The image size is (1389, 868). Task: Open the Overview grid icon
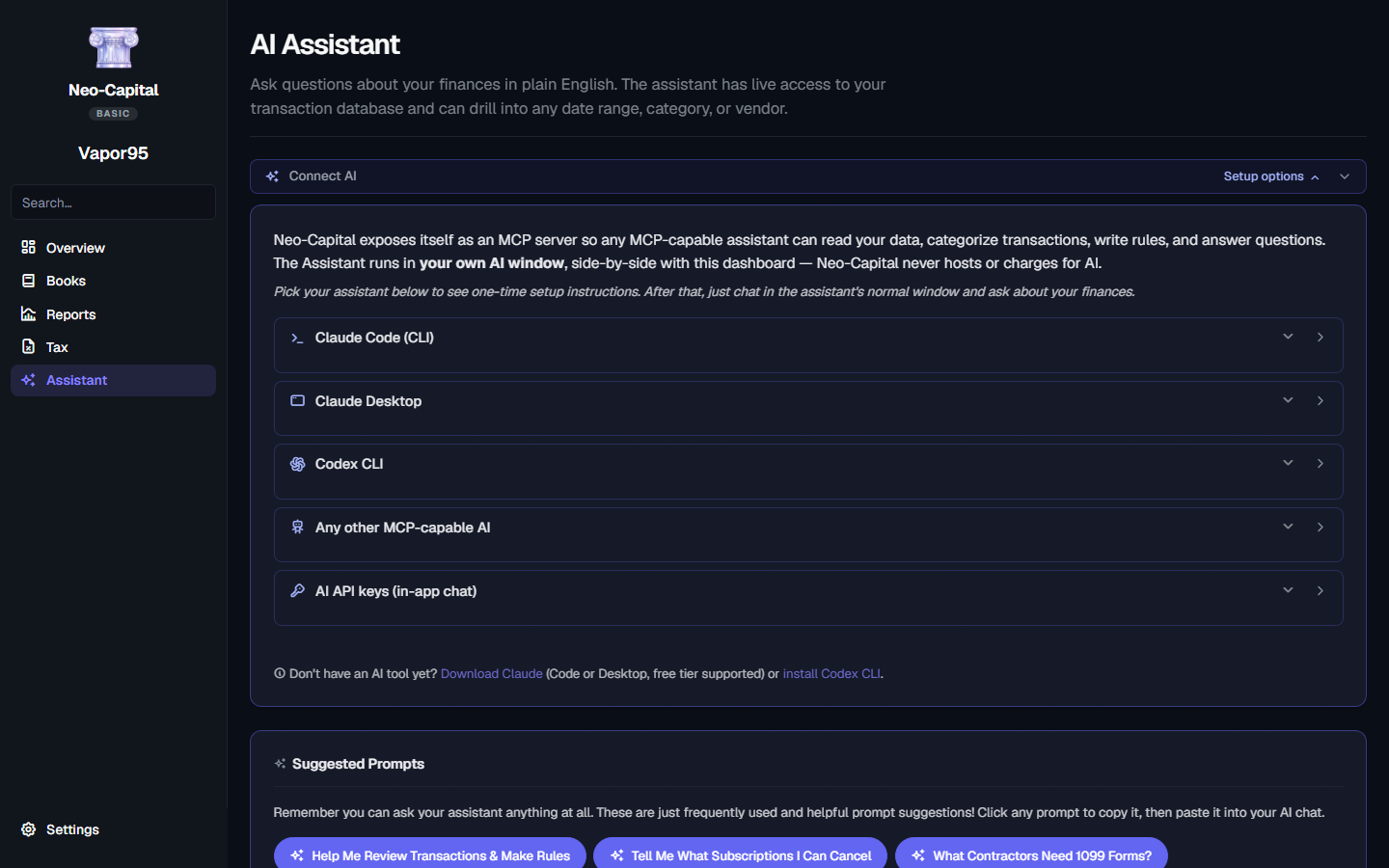[x=29, y=247]
